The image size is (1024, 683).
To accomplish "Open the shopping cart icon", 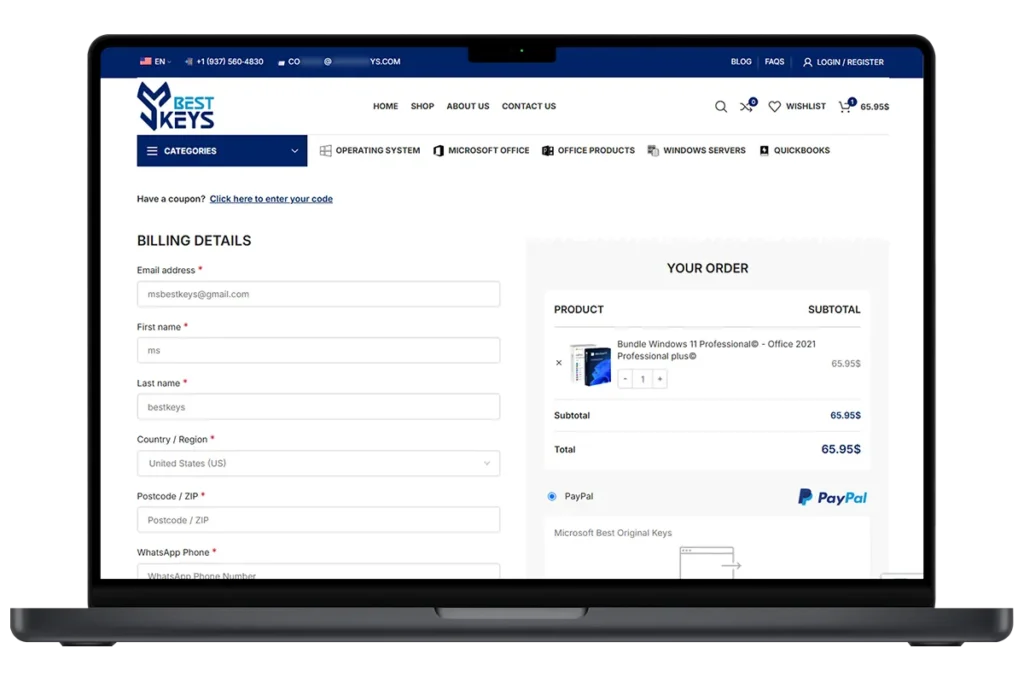I will coord(845,107).
